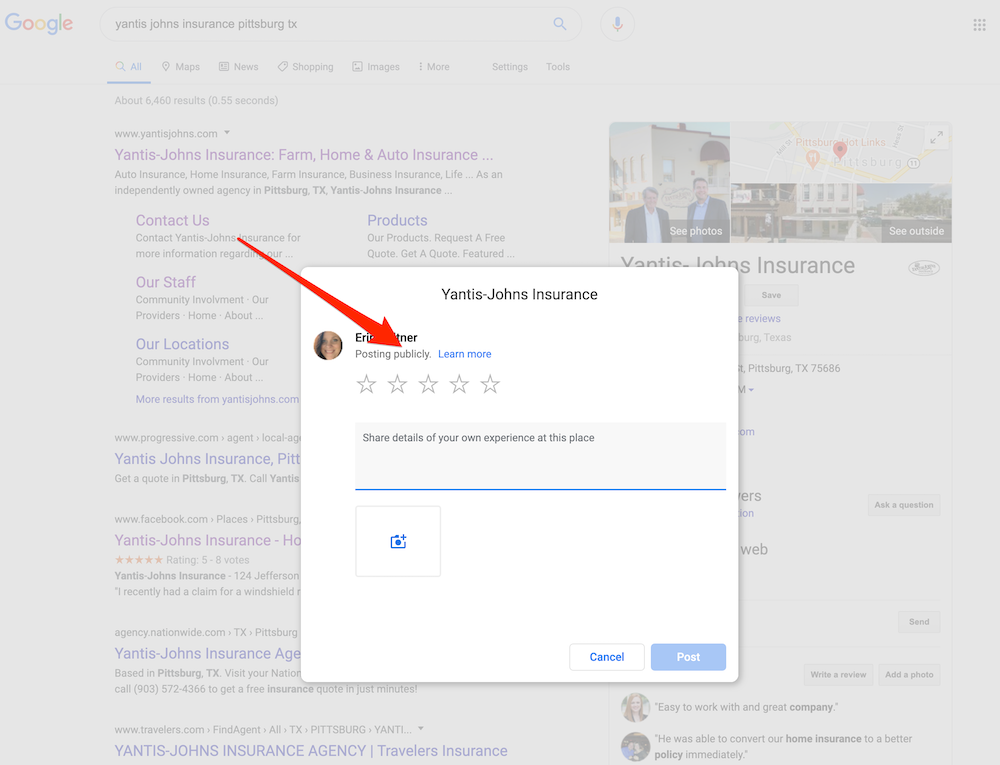The height and width of the screenshot is (765, 1000).
Task: Select the fifth rating star
Action: 490,384
